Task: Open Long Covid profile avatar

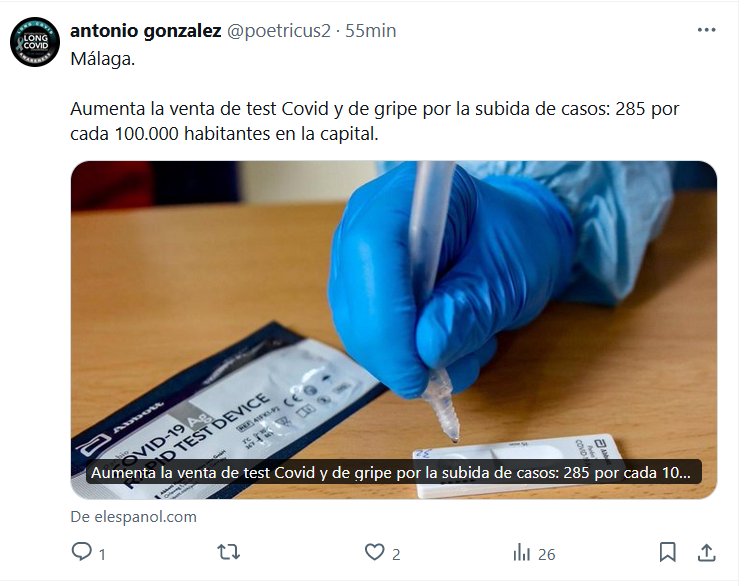Action: [x=35, y=42]
